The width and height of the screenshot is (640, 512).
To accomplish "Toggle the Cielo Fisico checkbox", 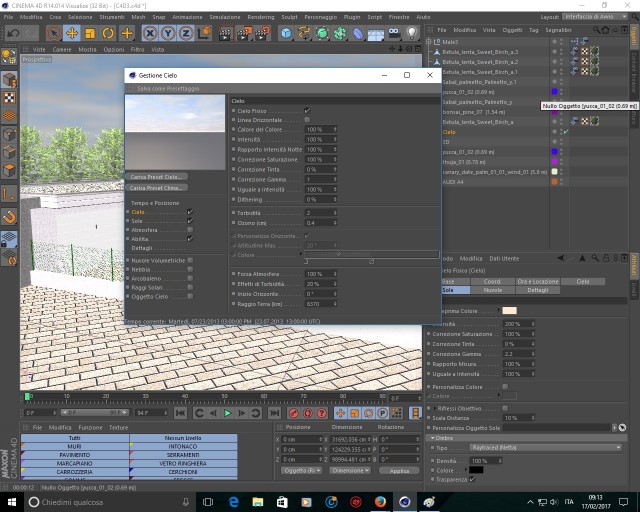I will [x=307, y=111].
